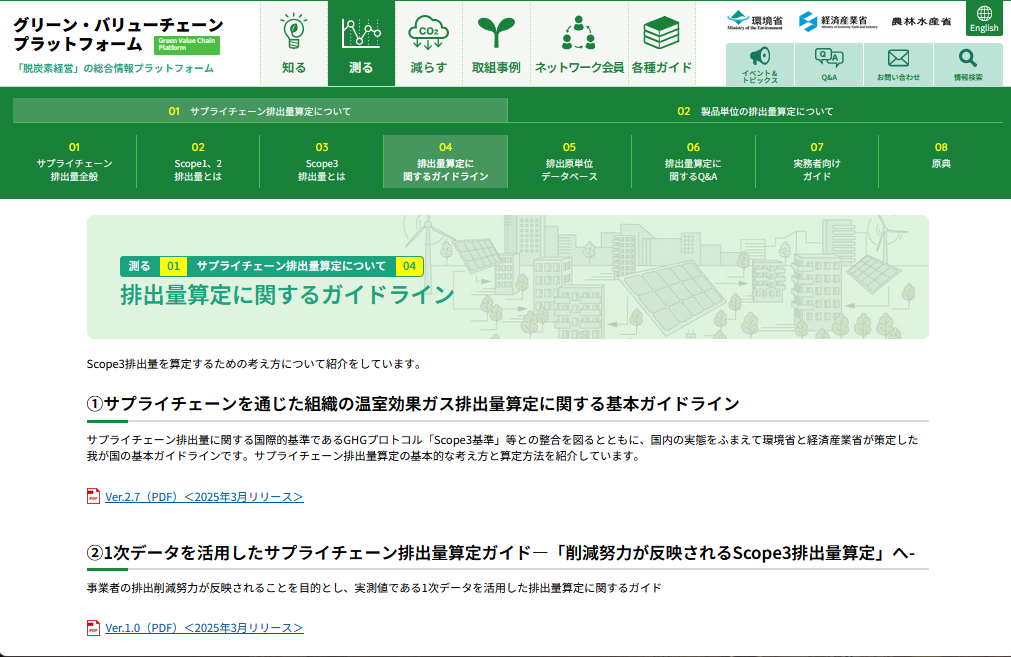Go to 01 サプライチェーン排出量全般
Image resolution: width=1011 pixels, height=657 pixels.
coord(74,162)
